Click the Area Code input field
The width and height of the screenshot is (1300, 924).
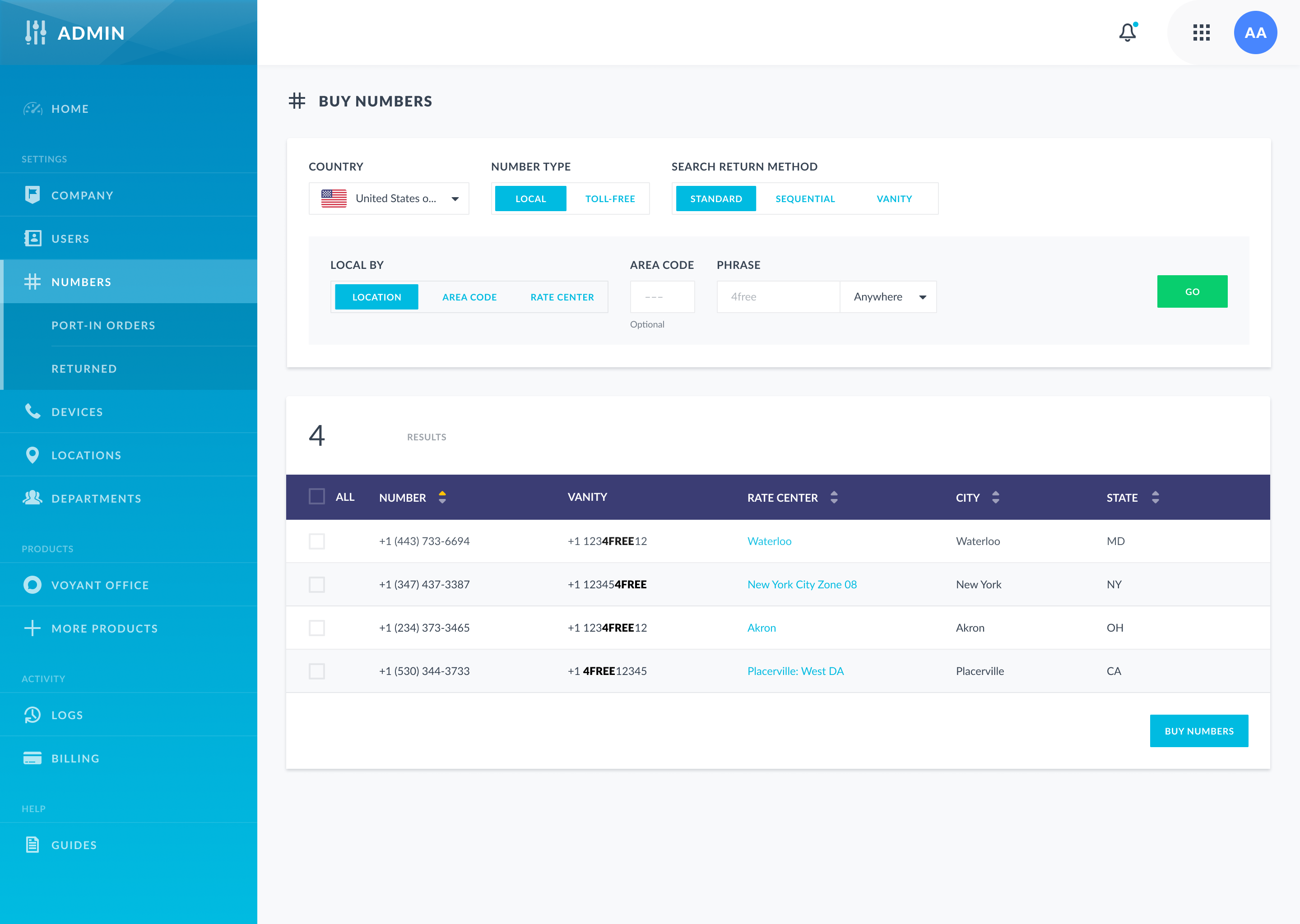(662, 297)
